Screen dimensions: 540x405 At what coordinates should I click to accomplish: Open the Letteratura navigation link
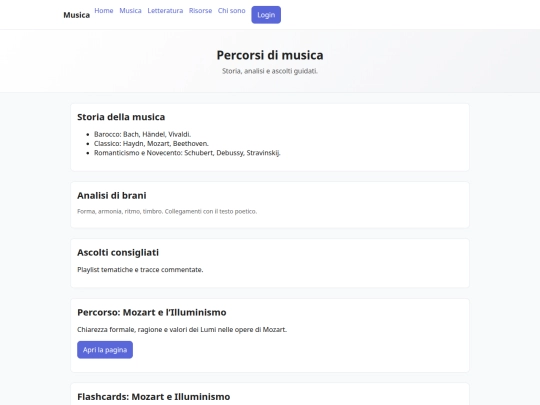[x=165, y=11]
